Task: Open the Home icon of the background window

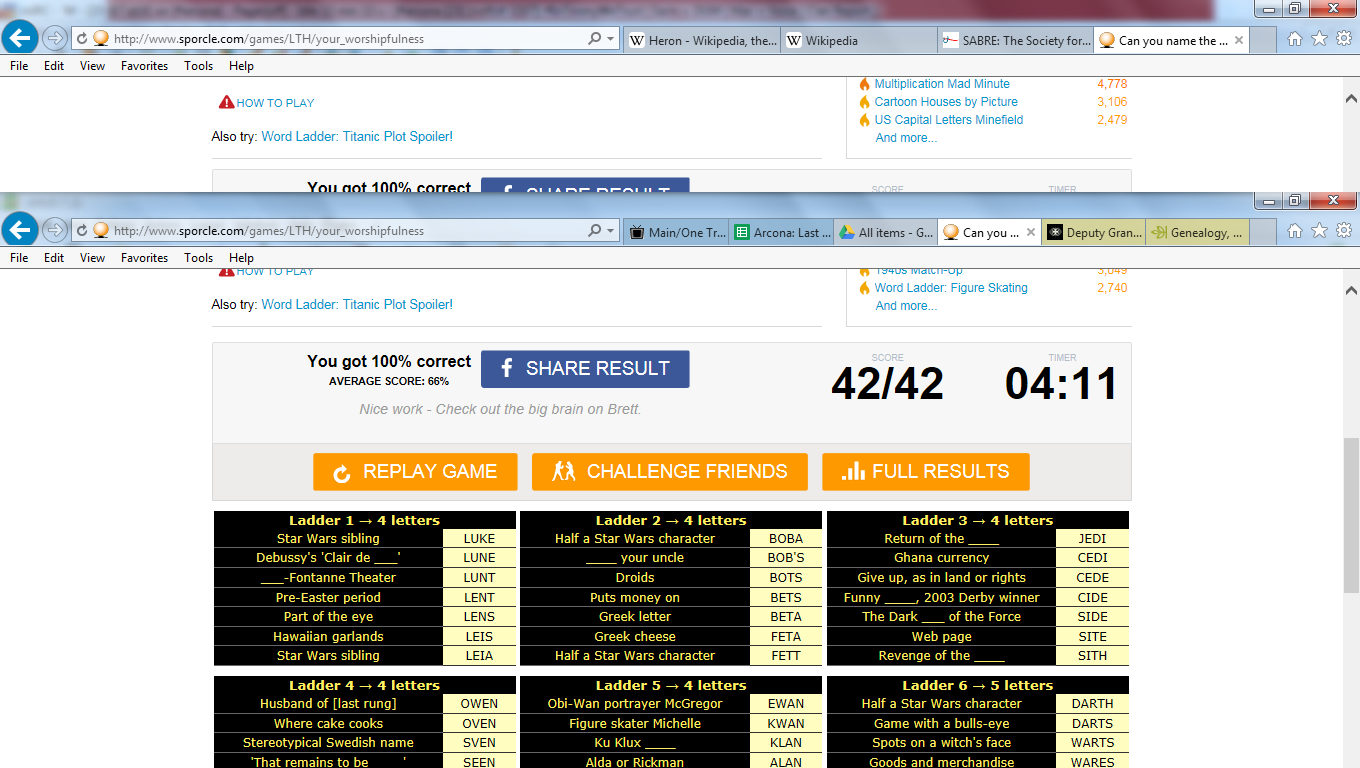Action: pyautogui.click(x=1294, y=39)
